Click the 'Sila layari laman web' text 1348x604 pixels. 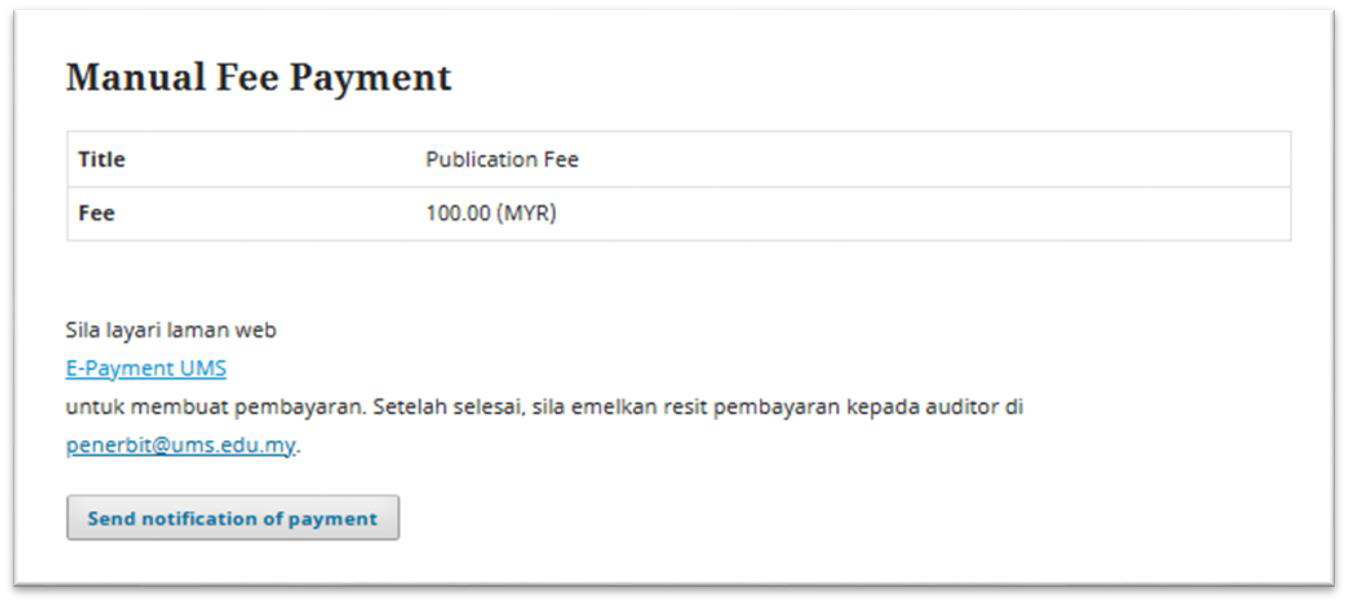point(171,330)
